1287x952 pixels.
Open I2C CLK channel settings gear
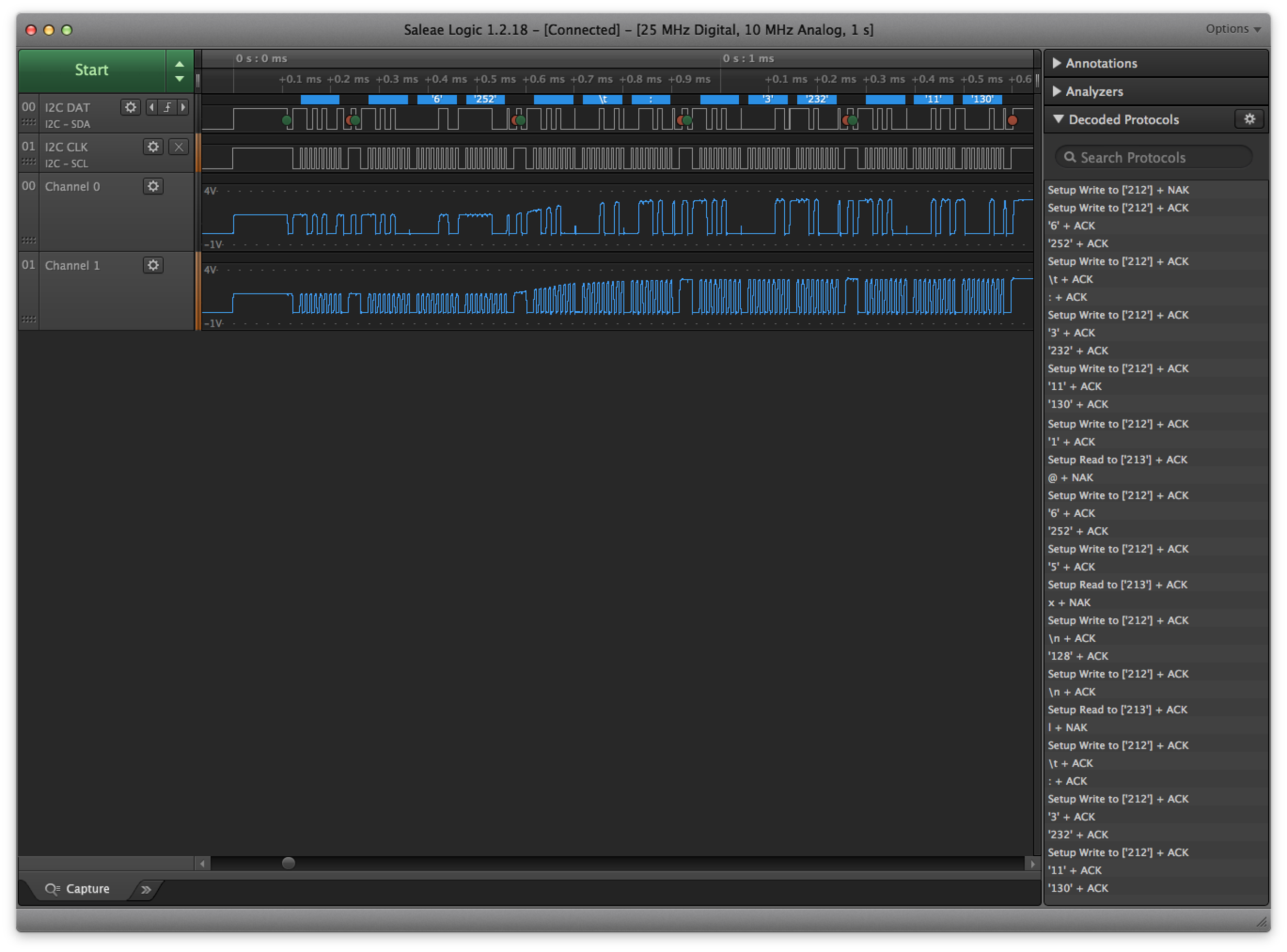pos(153,147)
